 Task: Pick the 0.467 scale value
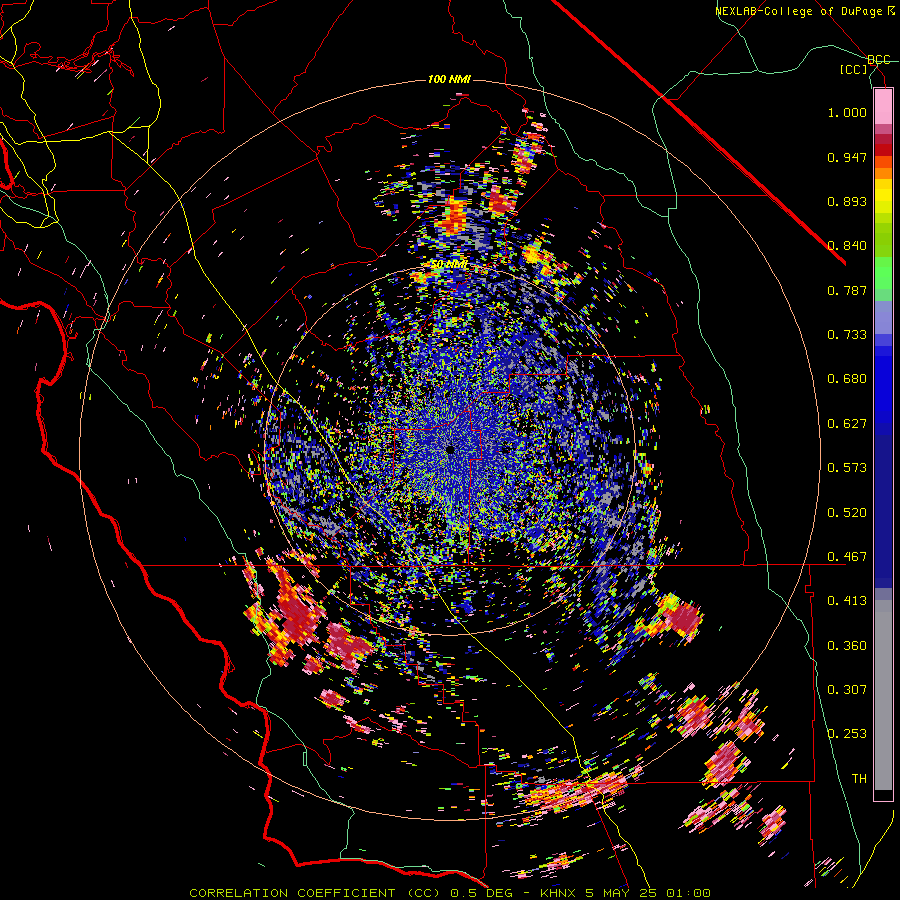pos(847,557)
